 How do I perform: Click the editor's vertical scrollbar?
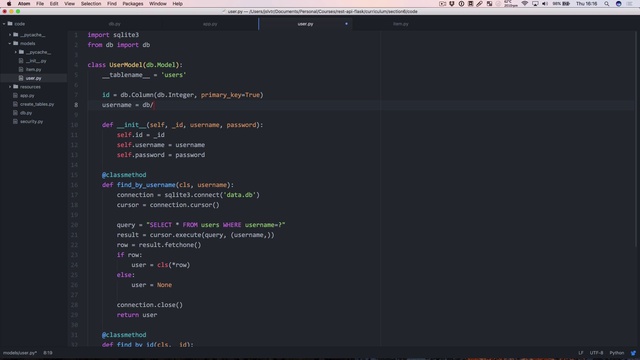point(636,139)
